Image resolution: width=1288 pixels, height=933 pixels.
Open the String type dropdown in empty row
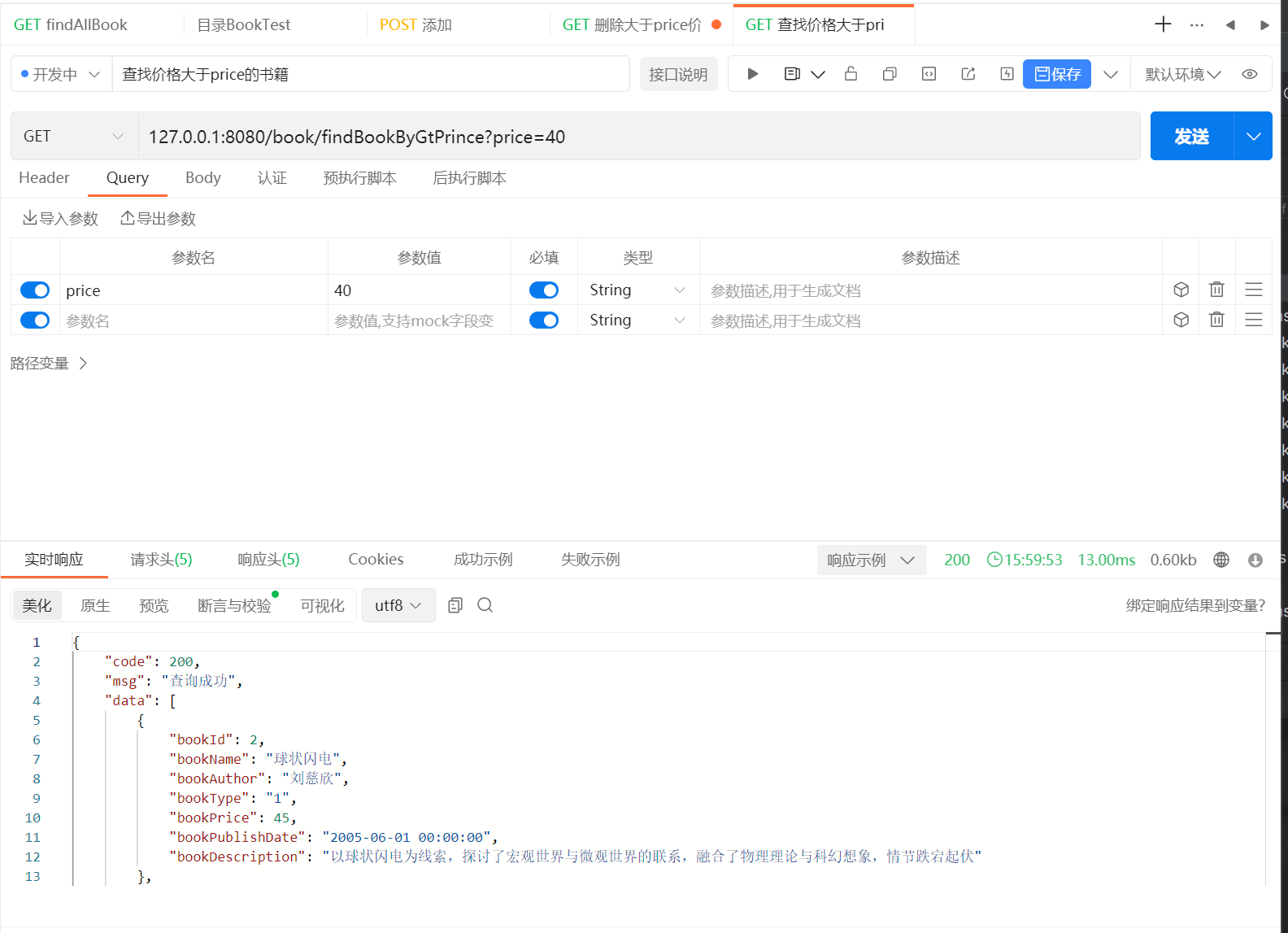638,320
